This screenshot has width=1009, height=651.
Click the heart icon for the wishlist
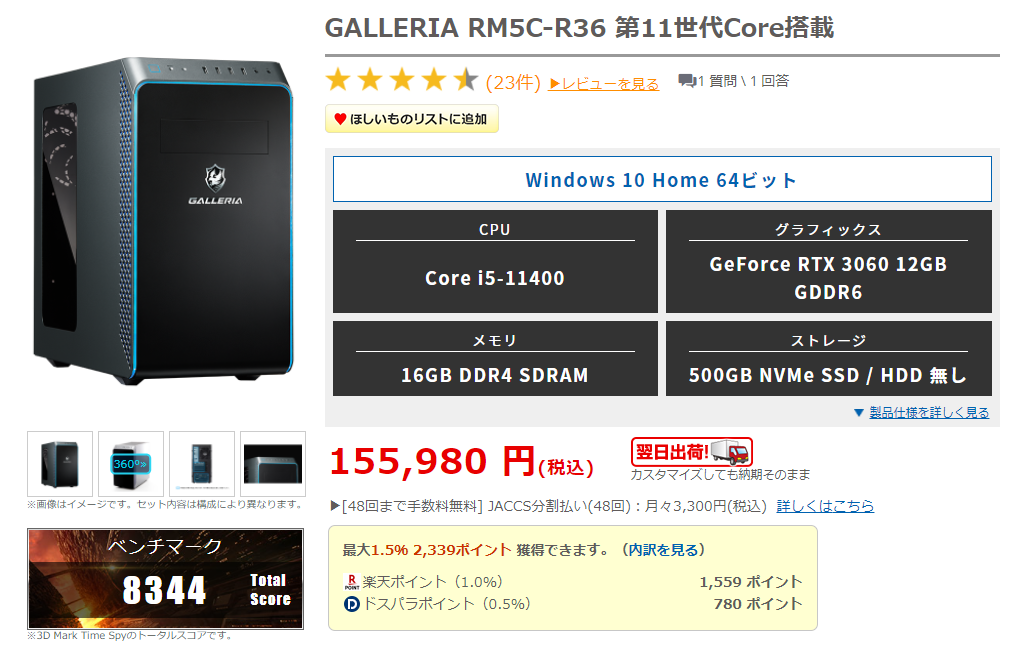(340, 119)
